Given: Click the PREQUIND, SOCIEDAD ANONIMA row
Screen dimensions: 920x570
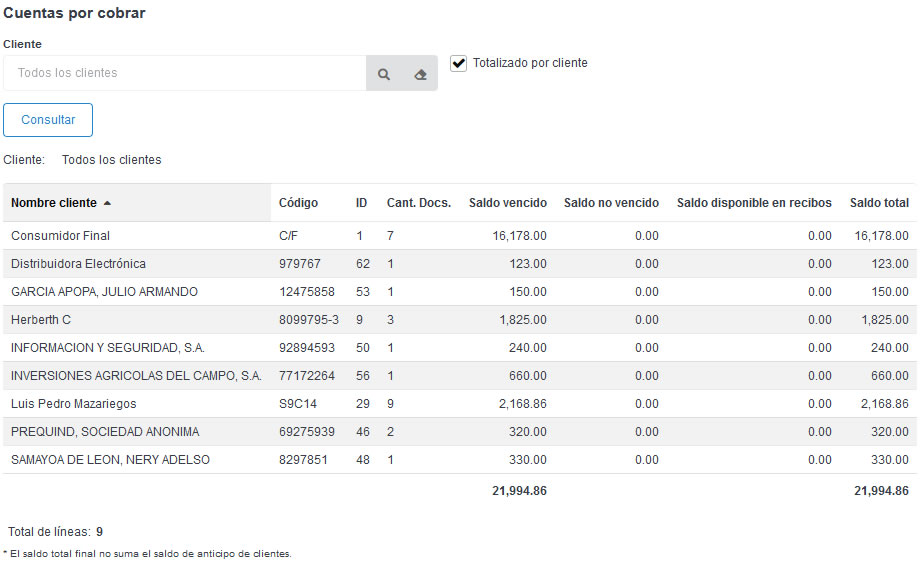Looking at the screenshot, I should (105, 432).
